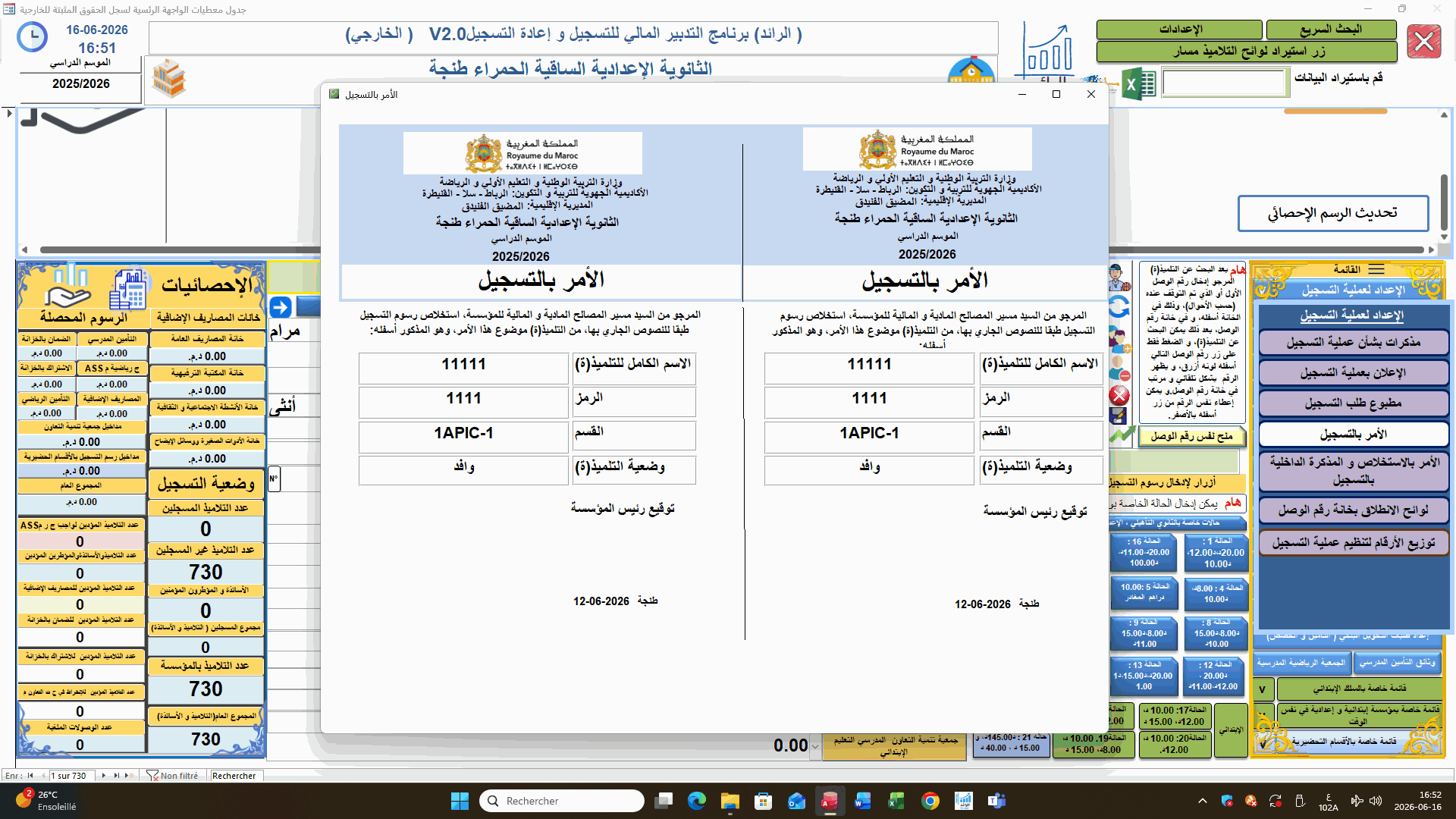The width and height of the screenshot is (1456, 819).
Task: Click وثائق التأمين المدرسي button
Action: (x=1397, y=663)
